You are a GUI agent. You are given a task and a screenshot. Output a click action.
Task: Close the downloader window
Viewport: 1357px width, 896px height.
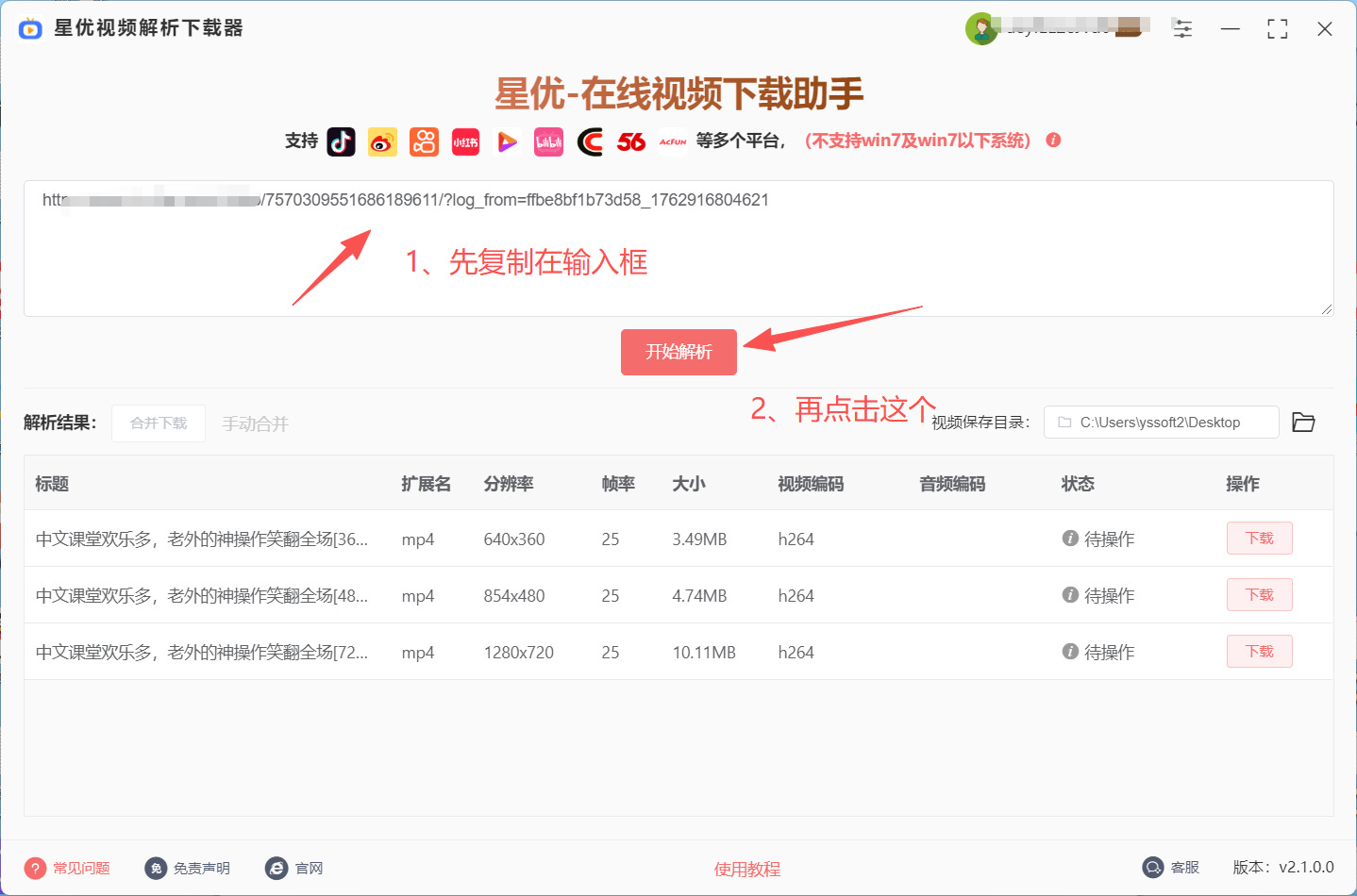coord(1325,29)
